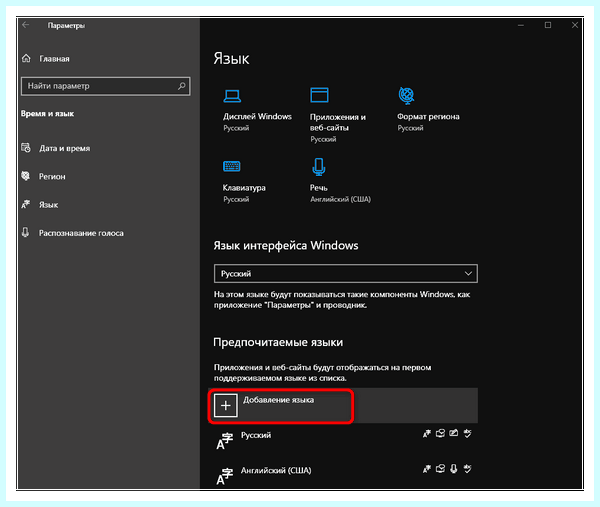Screen dimensions: 600x507
Task: Click display language feature icon in Русский row
Action: tap(427, 433)
